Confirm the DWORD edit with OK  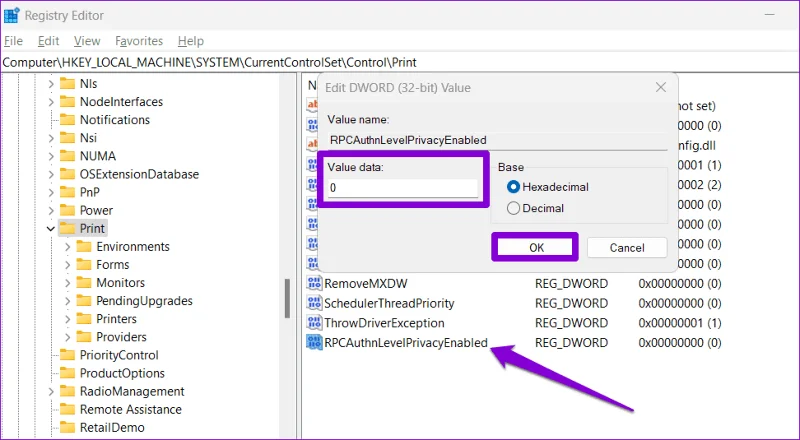(535, 248)
